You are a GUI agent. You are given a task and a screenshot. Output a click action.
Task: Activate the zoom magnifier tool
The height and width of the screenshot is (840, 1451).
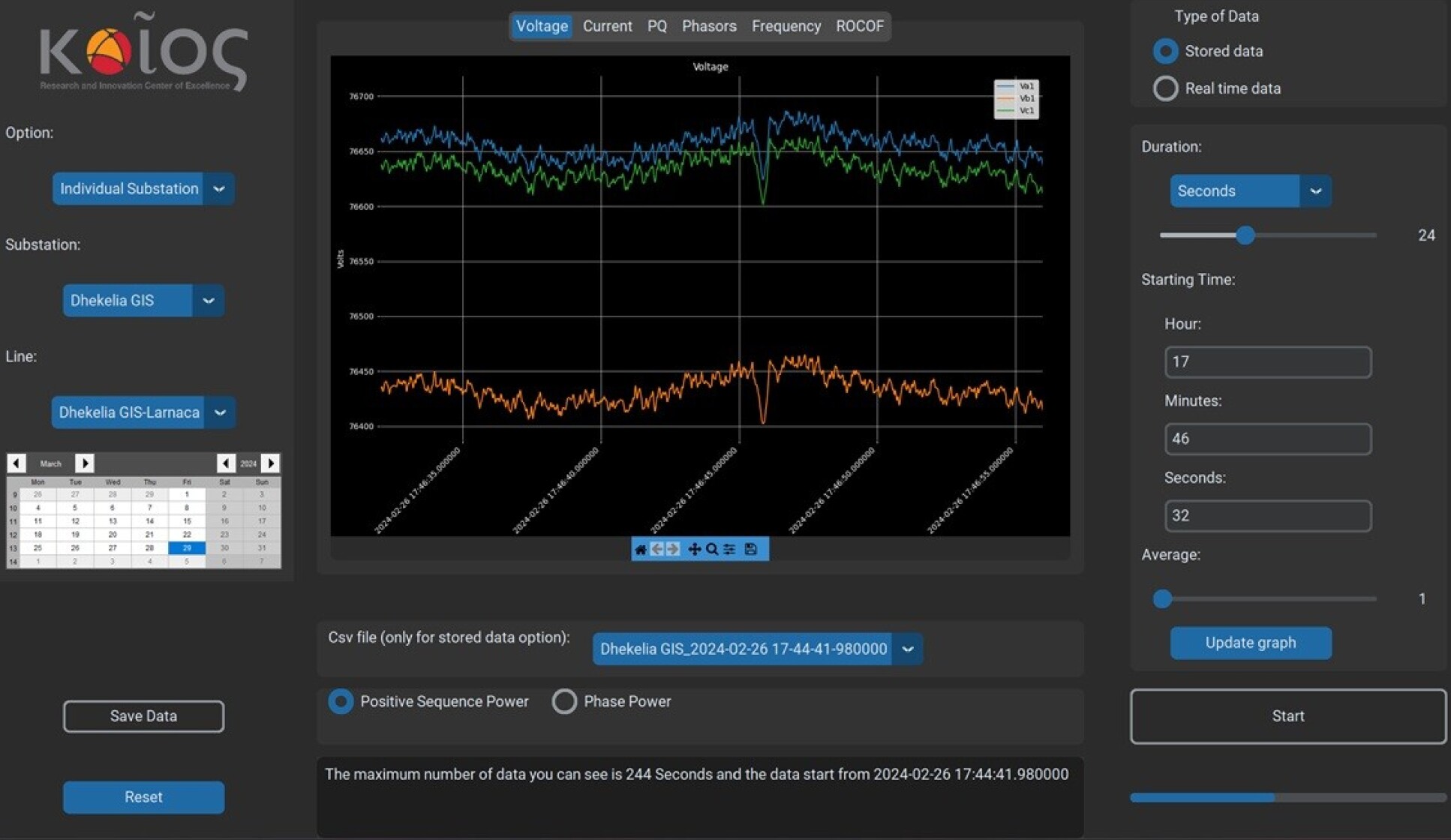[x=712, y=550]
